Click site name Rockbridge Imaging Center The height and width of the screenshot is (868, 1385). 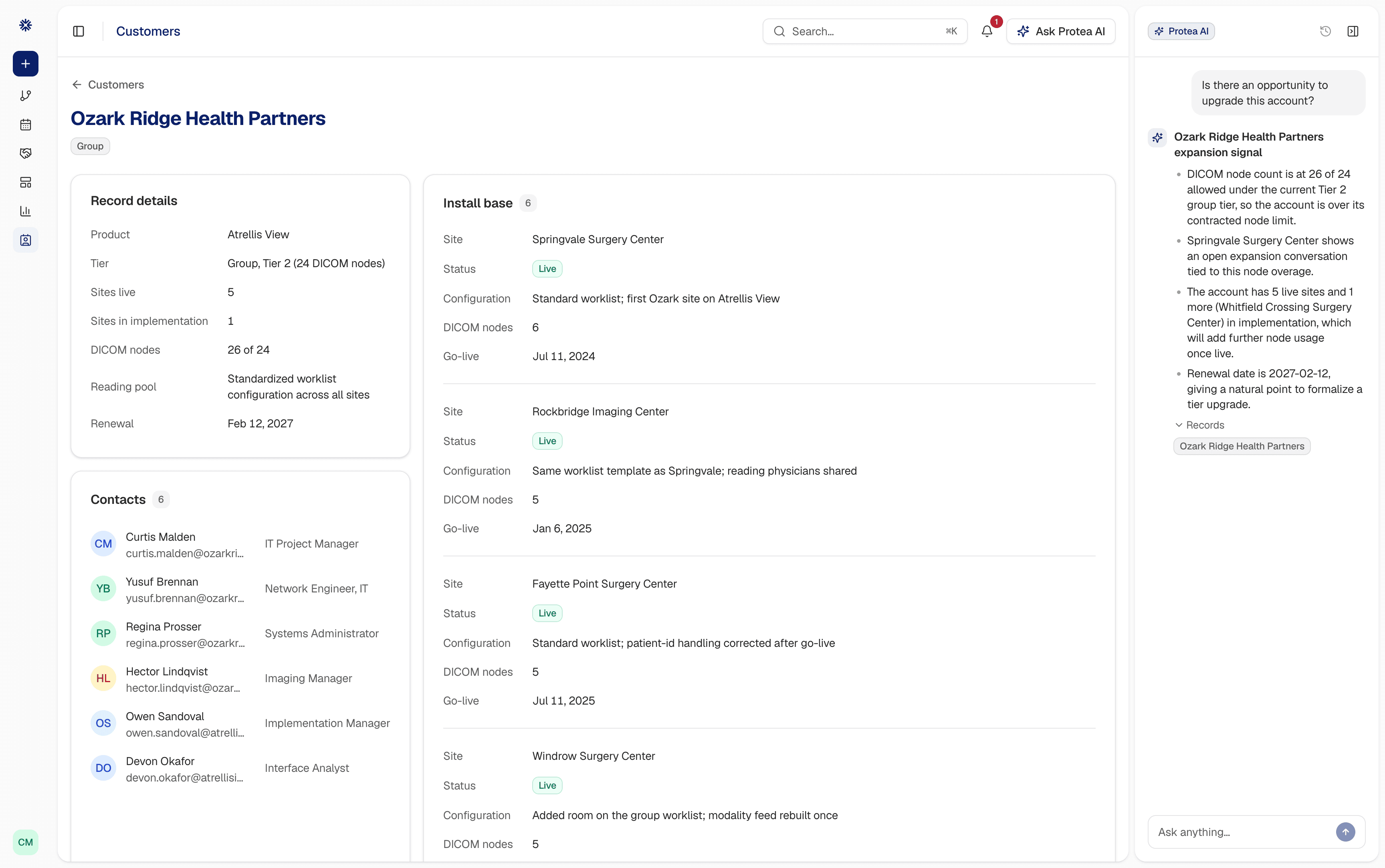600,412
